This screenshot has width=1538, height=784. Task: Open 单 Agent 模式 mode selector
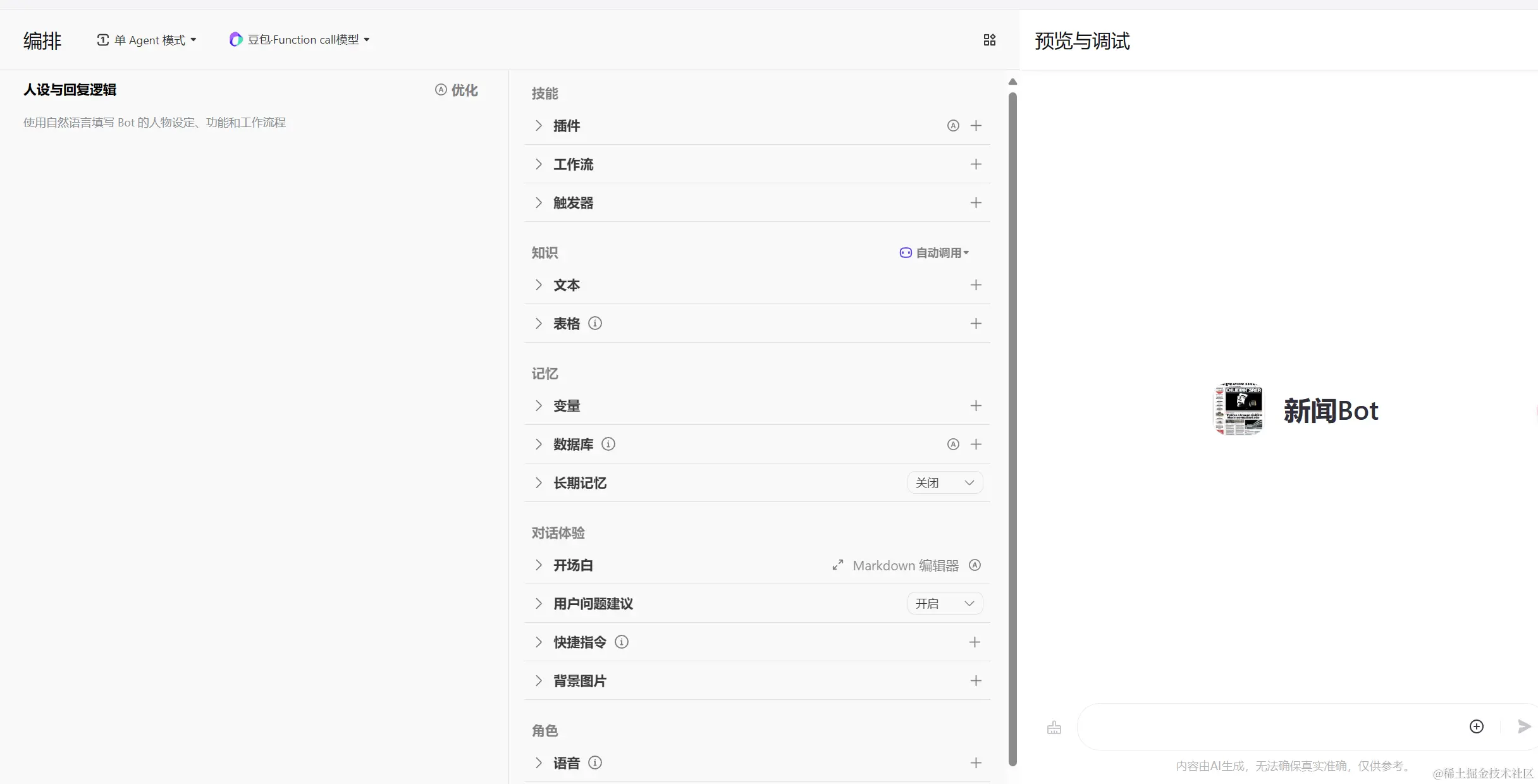click(x=147, y=40)
